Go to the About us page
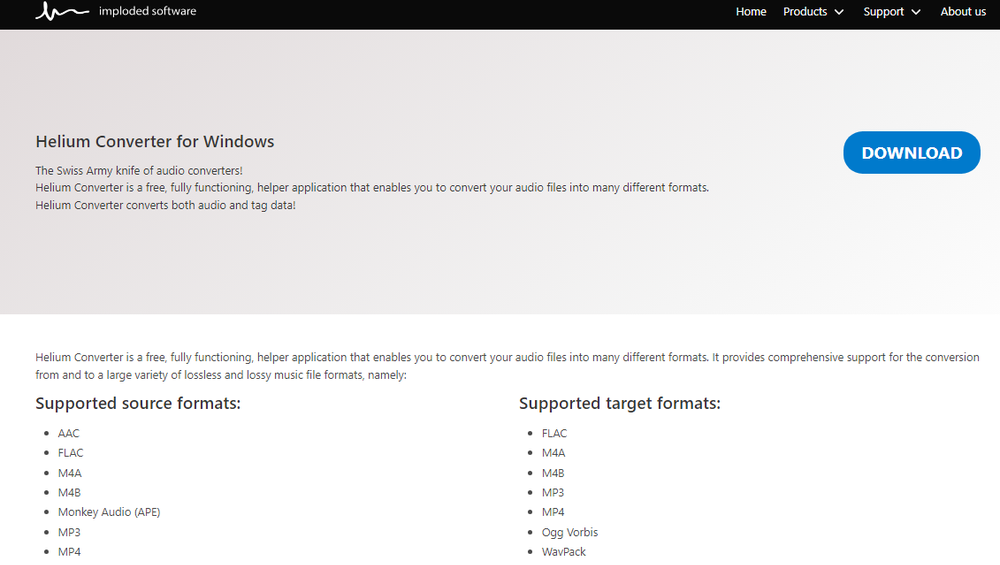 (963, 11)
